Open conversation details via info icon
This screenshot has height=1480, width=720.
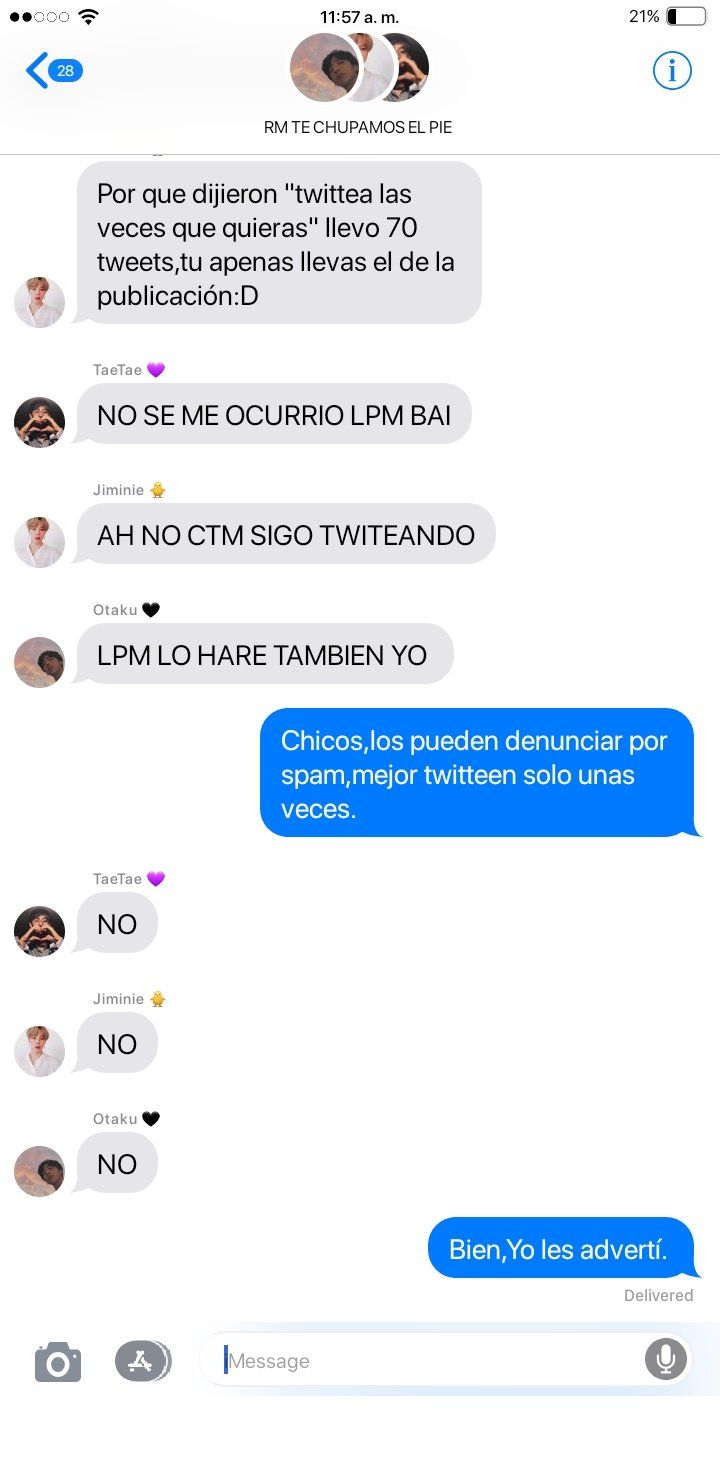pos(672,71)
